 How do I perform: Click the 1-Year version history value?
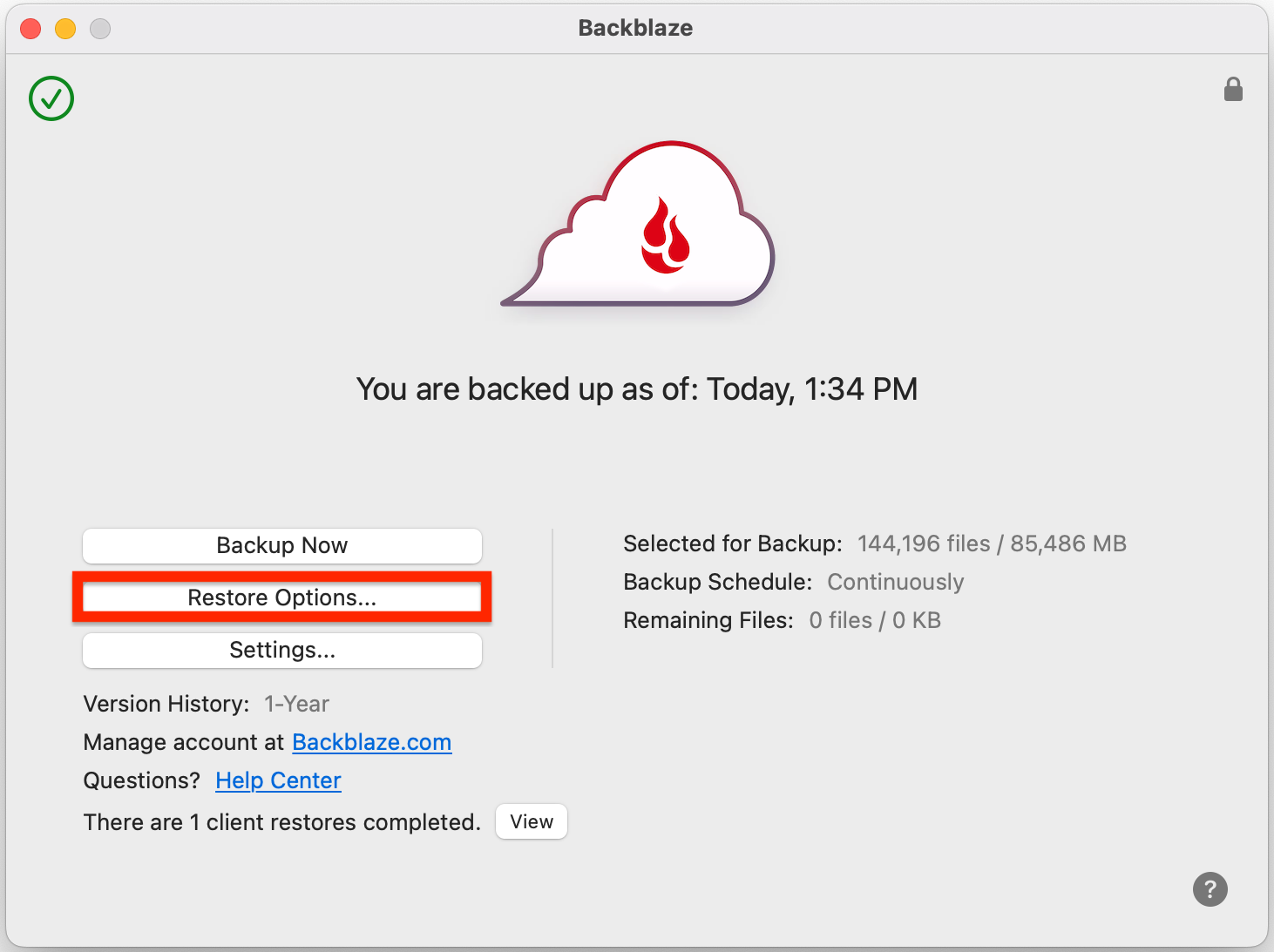(x=297, y=704)
